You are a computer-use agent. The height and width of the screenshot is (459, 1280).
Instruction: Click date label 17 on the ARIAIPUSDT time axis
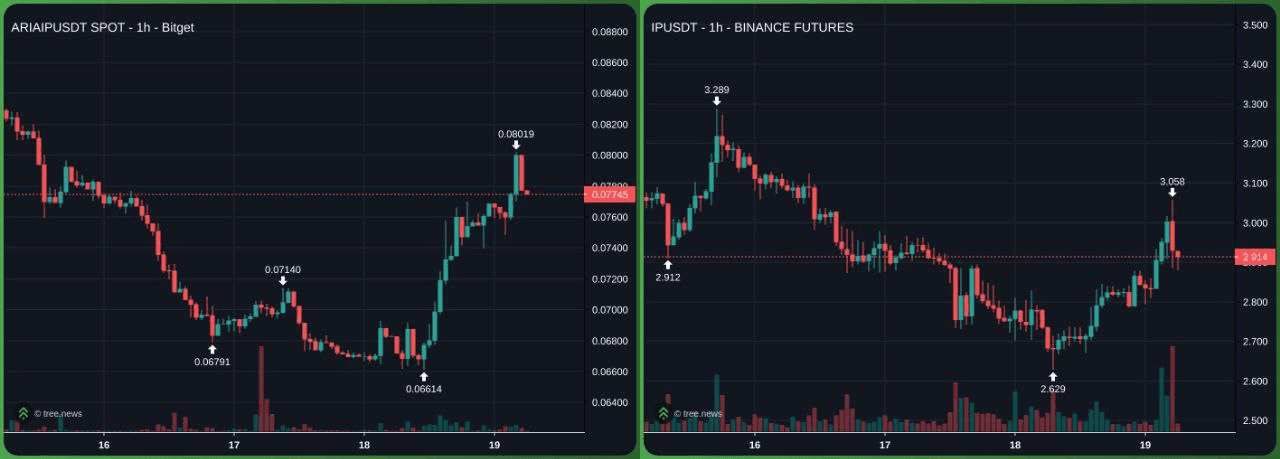234,445
